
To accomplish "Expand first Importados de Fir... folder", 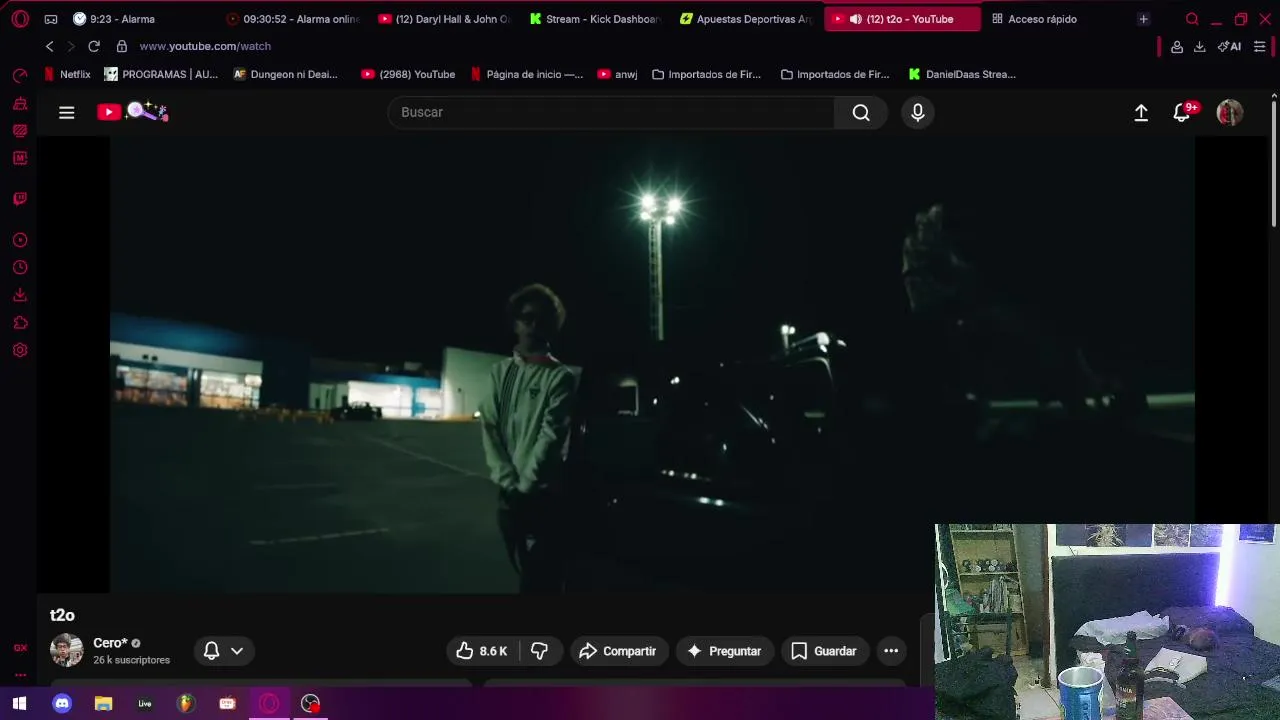I will pos(706,74).
